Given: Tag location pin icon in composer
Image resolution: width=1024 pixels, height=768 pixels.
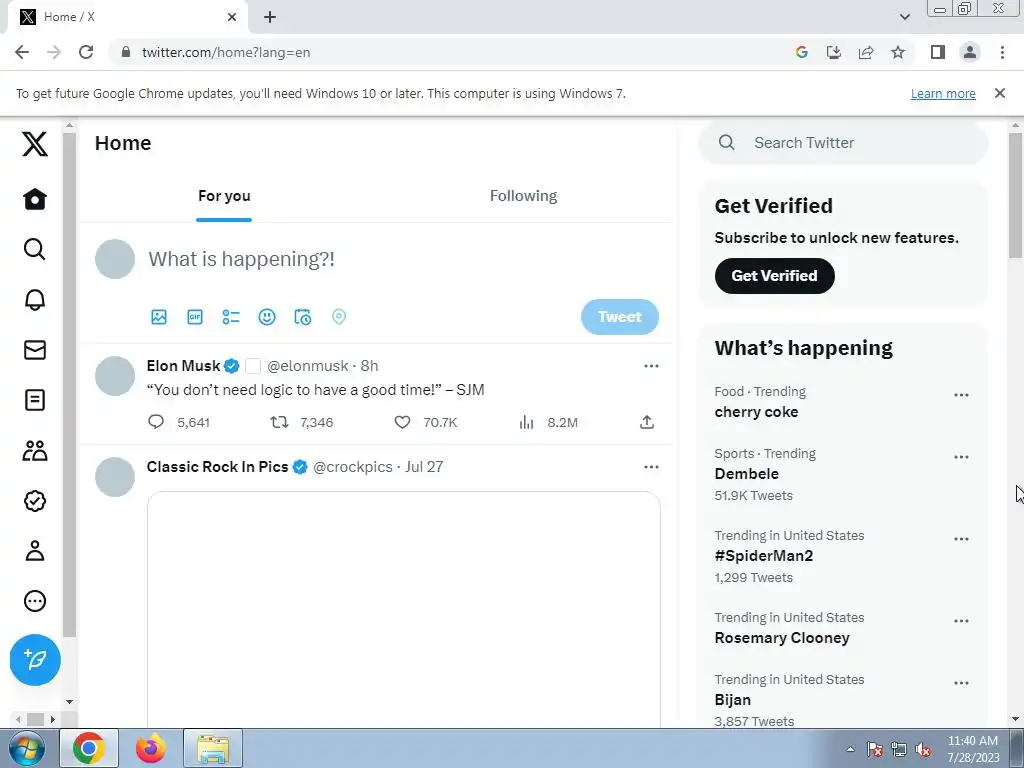Looking at the screenshot, I should pos(338,317).
